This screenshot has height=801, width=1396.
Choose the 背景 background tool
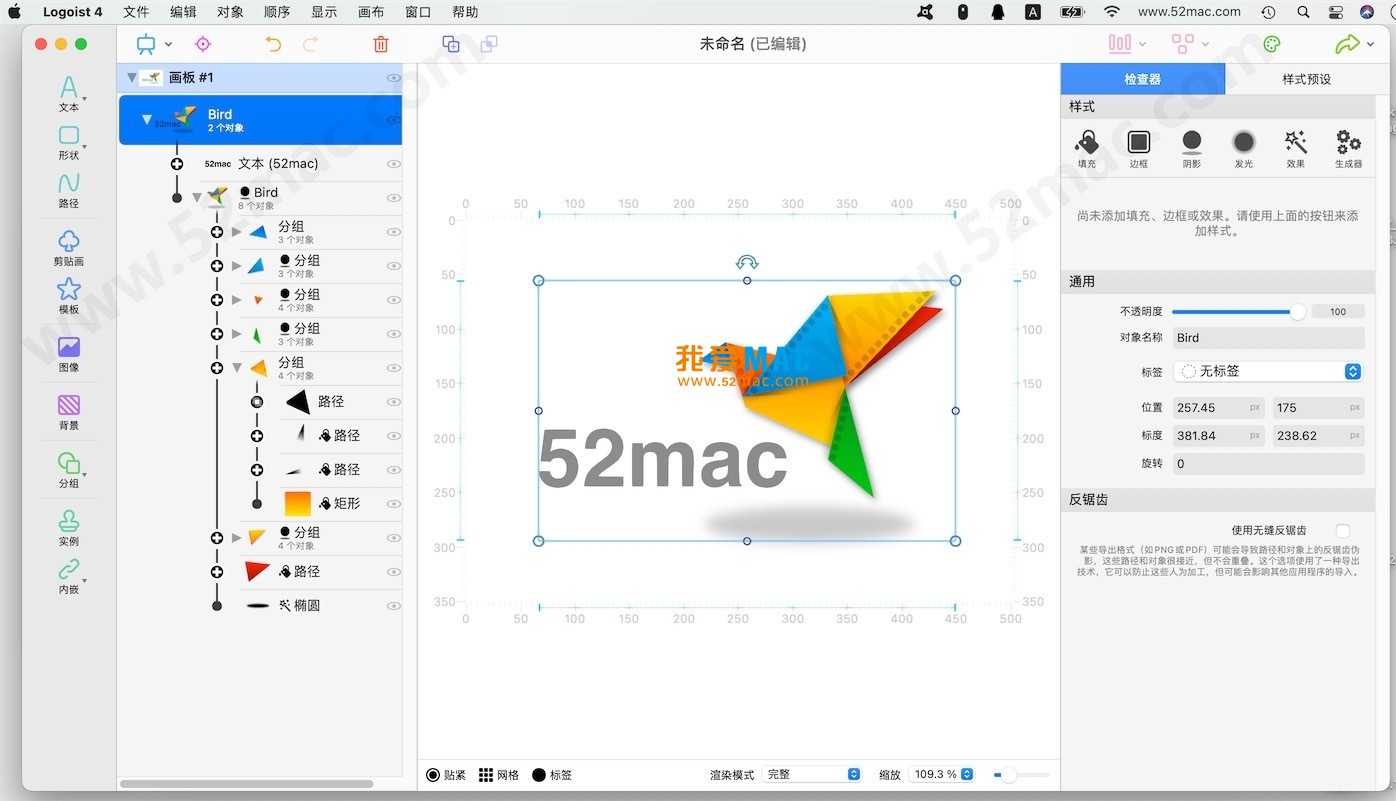click(x=68, y=411)
